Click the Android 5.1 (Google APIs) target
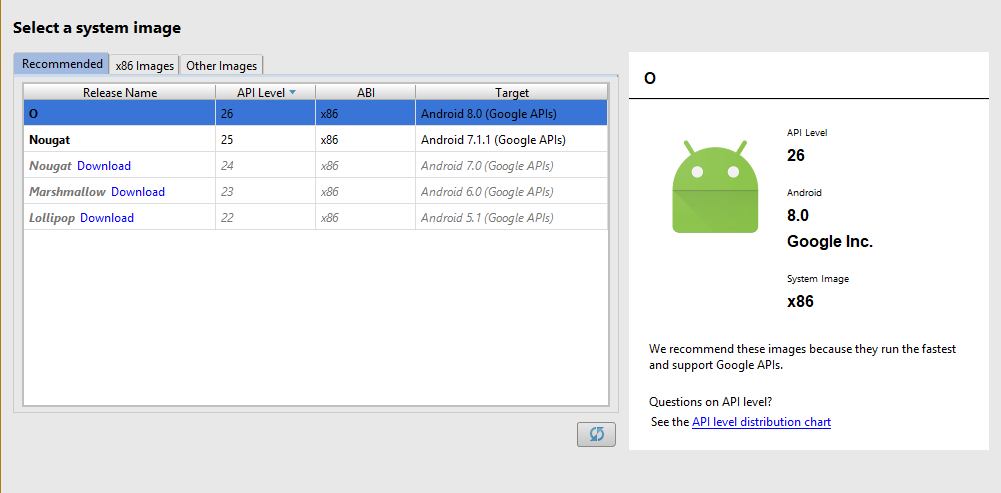This screenshot has height=493, width=1001. pos(487,218)
